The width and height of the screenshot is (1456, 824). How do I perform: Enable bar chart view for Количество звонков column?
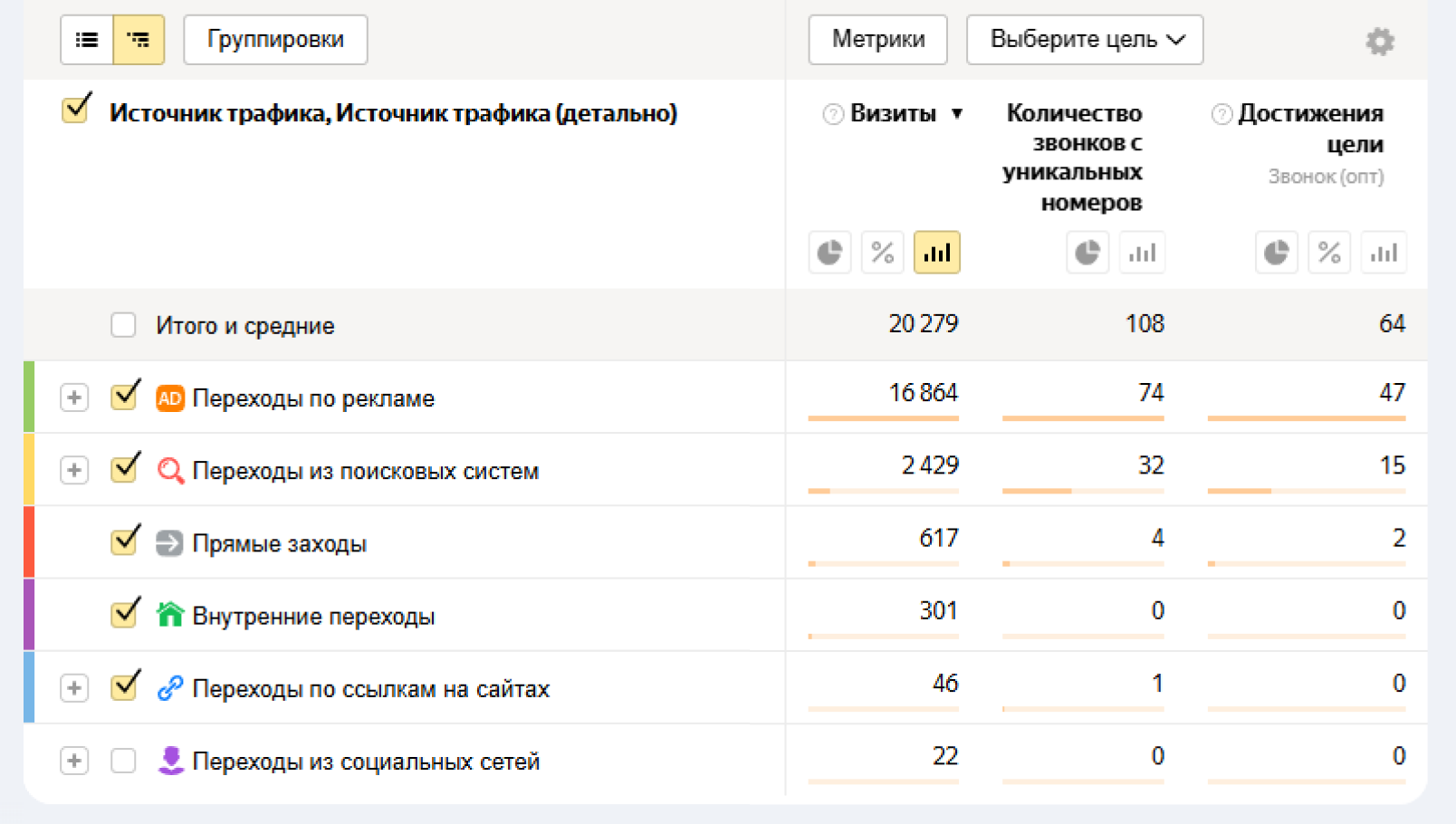[x=1142, y=253]
